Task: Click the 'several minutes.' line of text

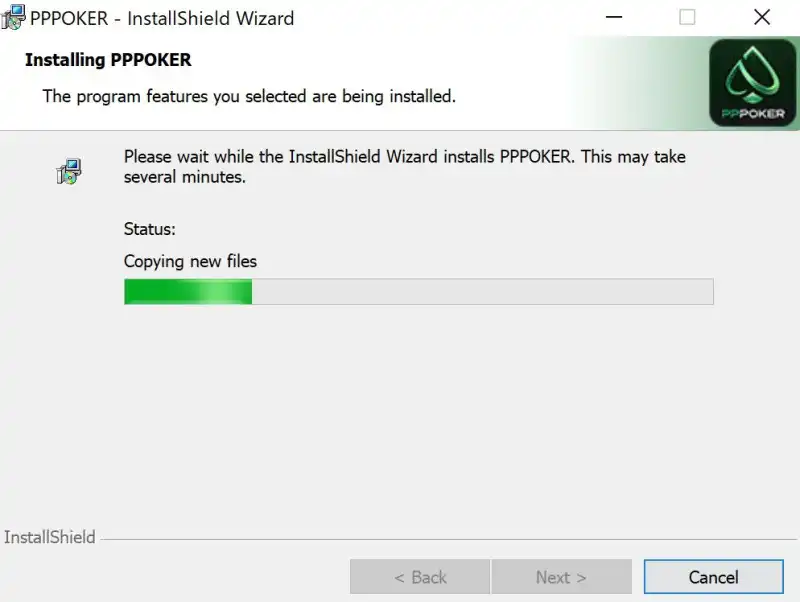Action: click(185, 177)
